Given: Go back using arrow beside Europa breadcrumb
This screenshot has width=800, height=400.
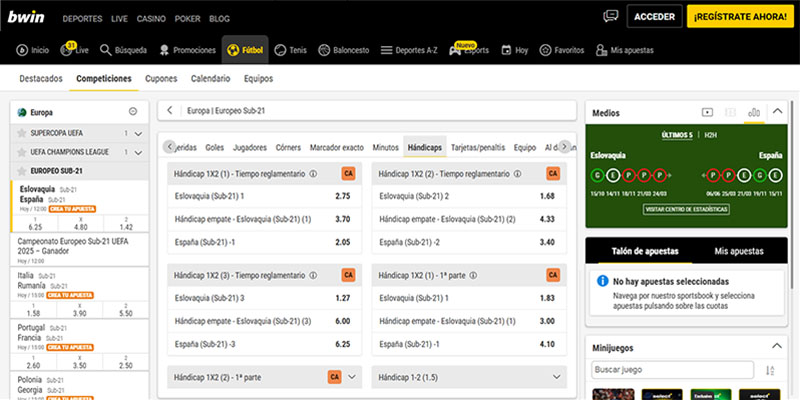Looking at the screenshot, I should click(x=170, y=110).
